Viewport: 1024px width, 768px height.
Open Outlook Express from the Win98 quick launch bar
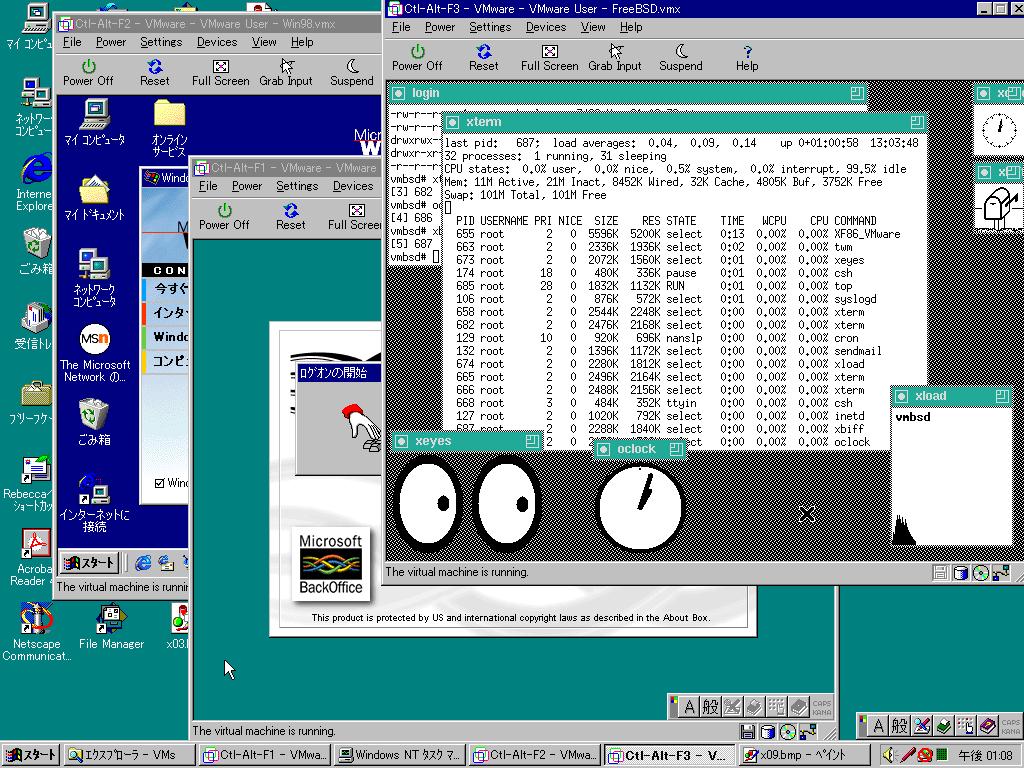click(166, 562)
